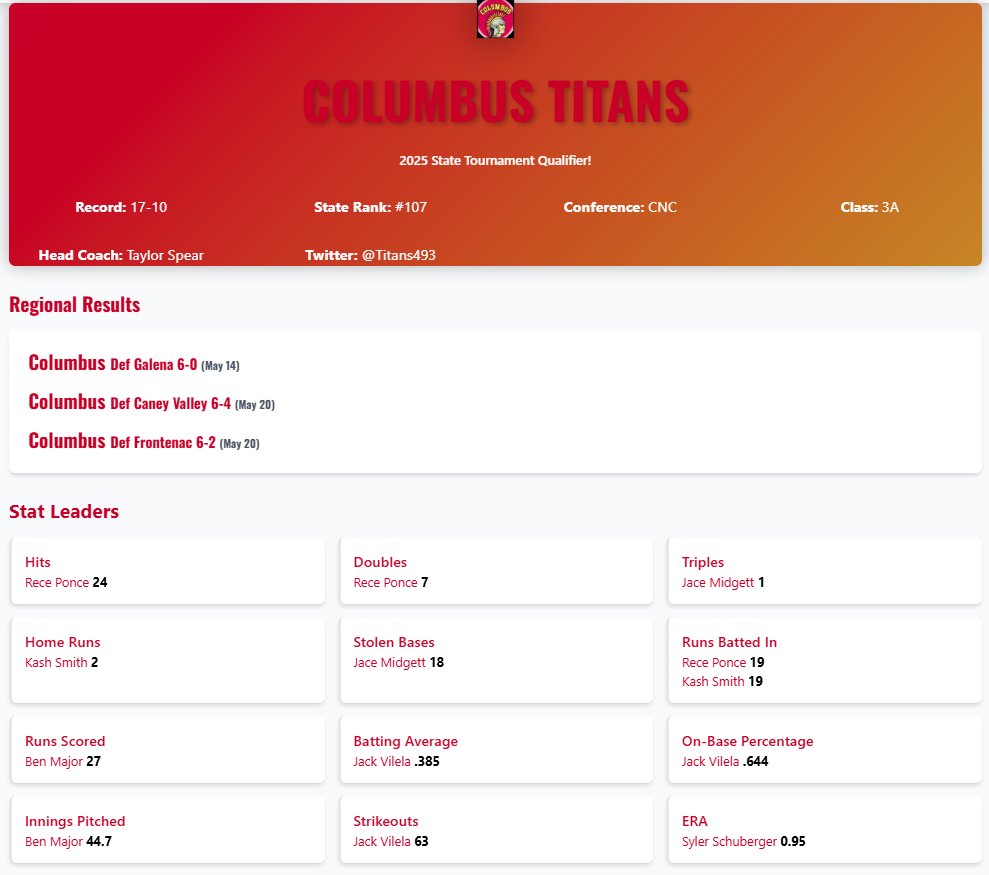The image size is (989, 875).
Task: Click the ERA card title
Action: [694, 821]
